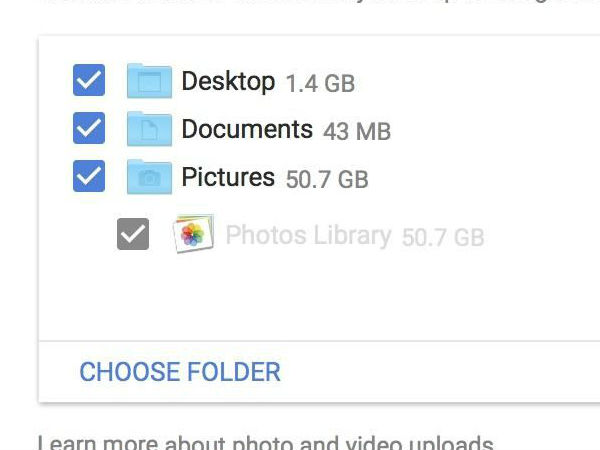This screenshot has height=450, width=600.
Task: Click the Desktop folder icon
Action: [x=149, y=81]
